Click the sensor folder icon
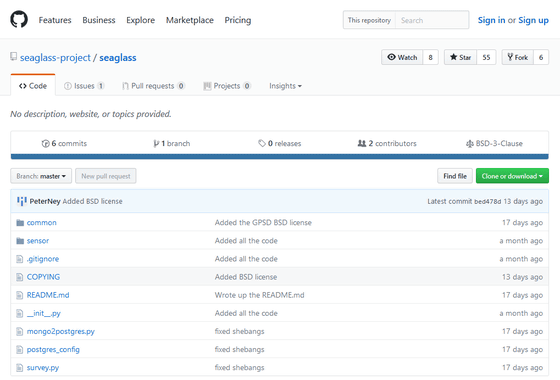Image resolution: width=560 pixels, height=380 pixels. pyautogui.click(x=20, y=241)
